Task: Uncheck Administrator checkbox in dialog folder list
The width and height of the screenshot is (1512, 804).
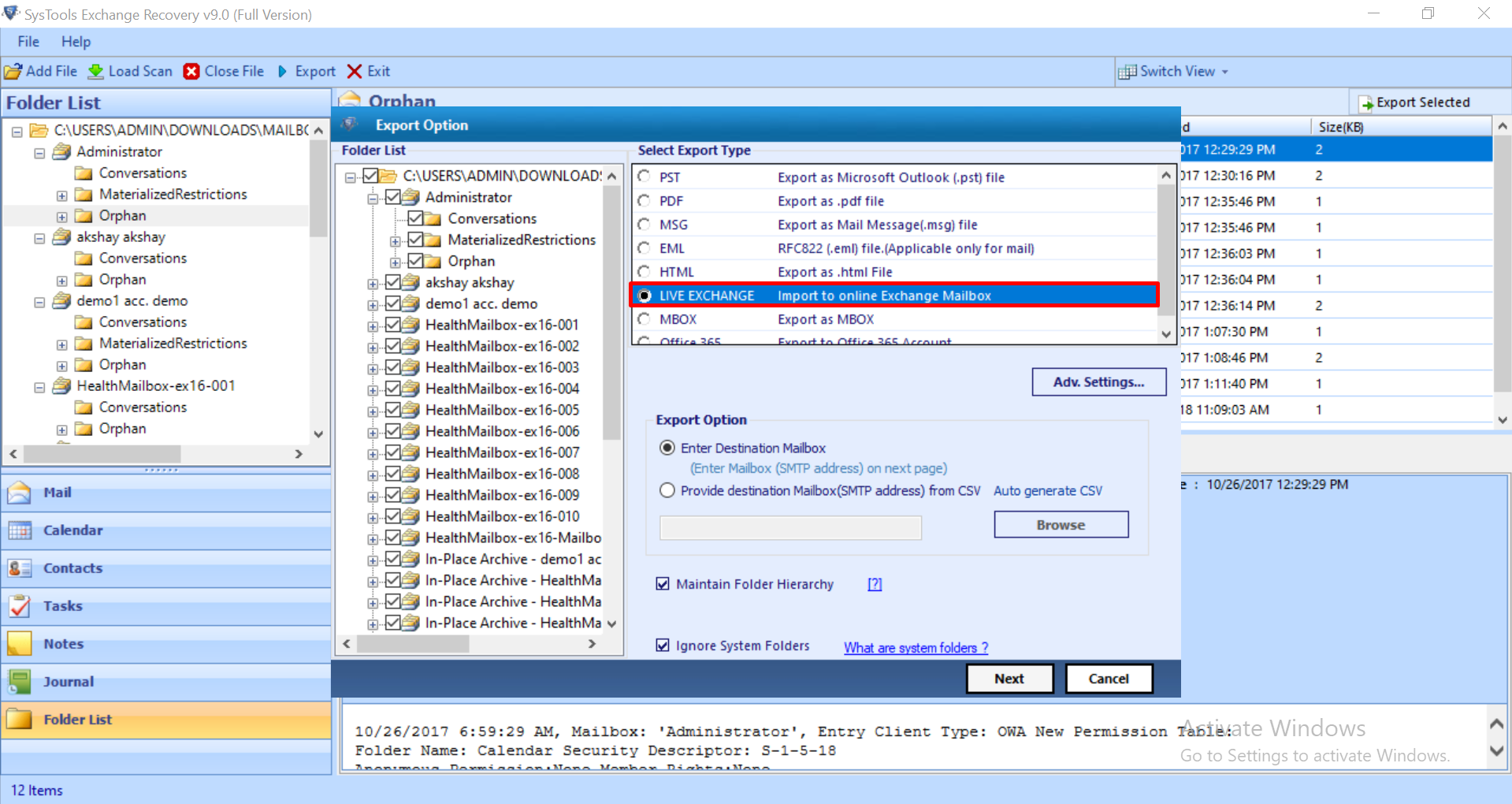Action: click(x=393, y=197)
